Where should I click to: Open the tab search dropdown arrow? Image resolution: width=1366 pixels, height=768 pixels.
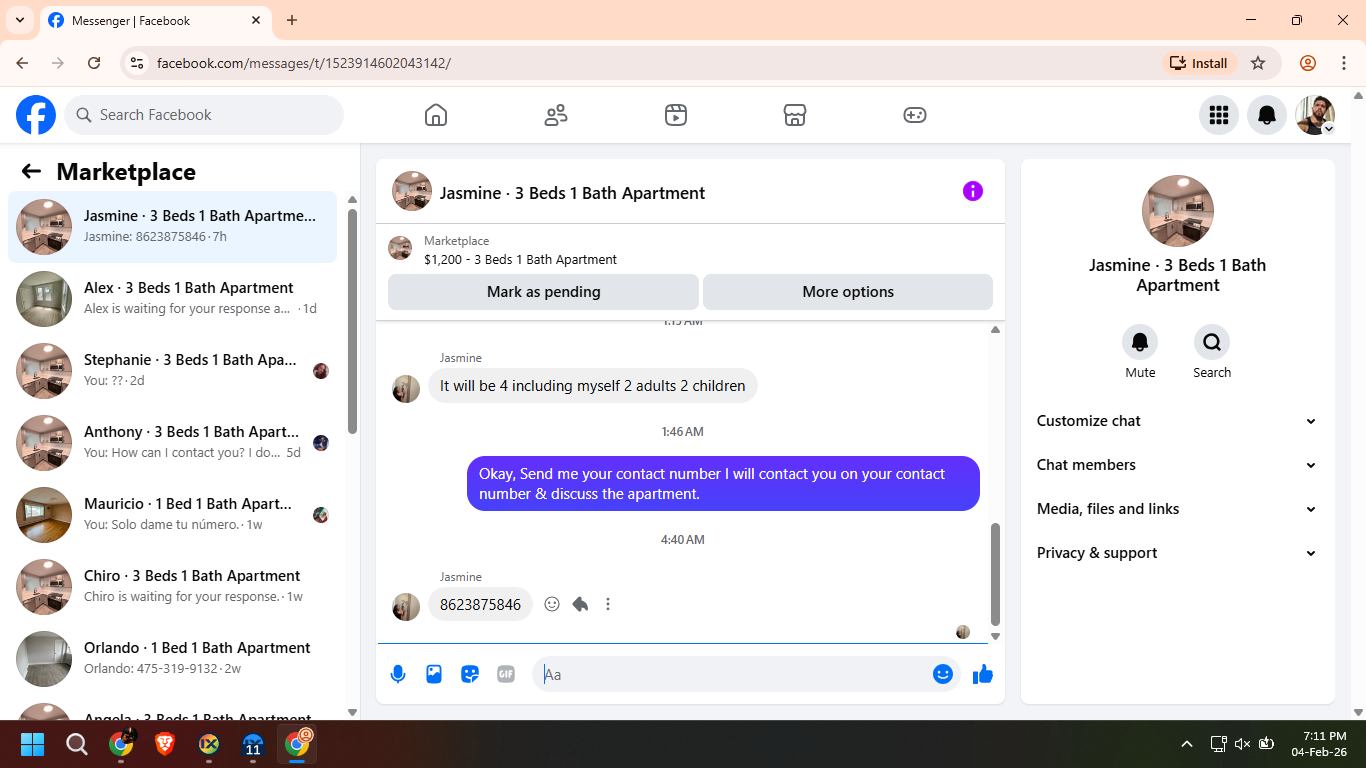point(19,20)
